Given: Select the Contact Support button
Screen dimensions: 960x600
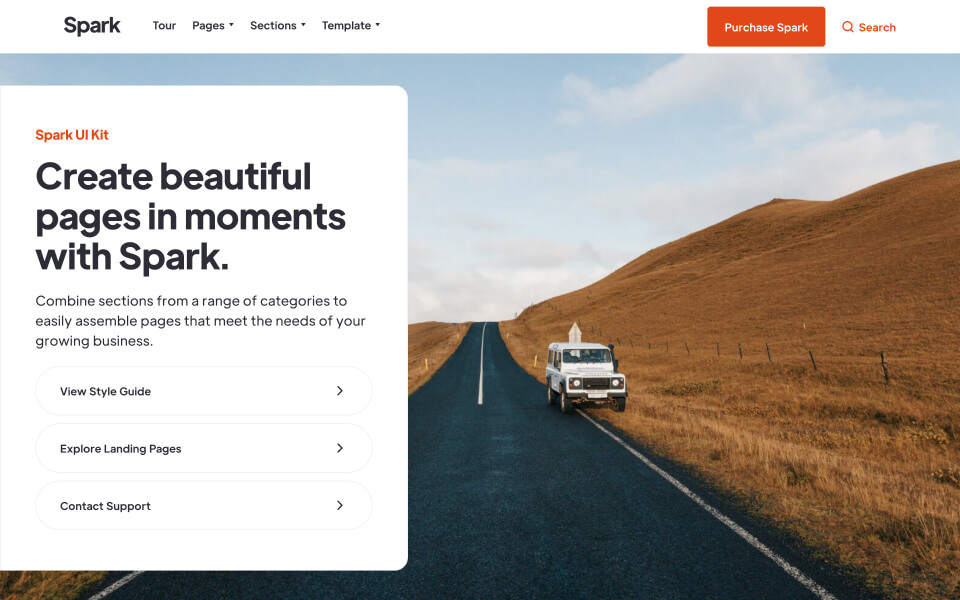Looking at the screenshot, I should tap(204, 505).
